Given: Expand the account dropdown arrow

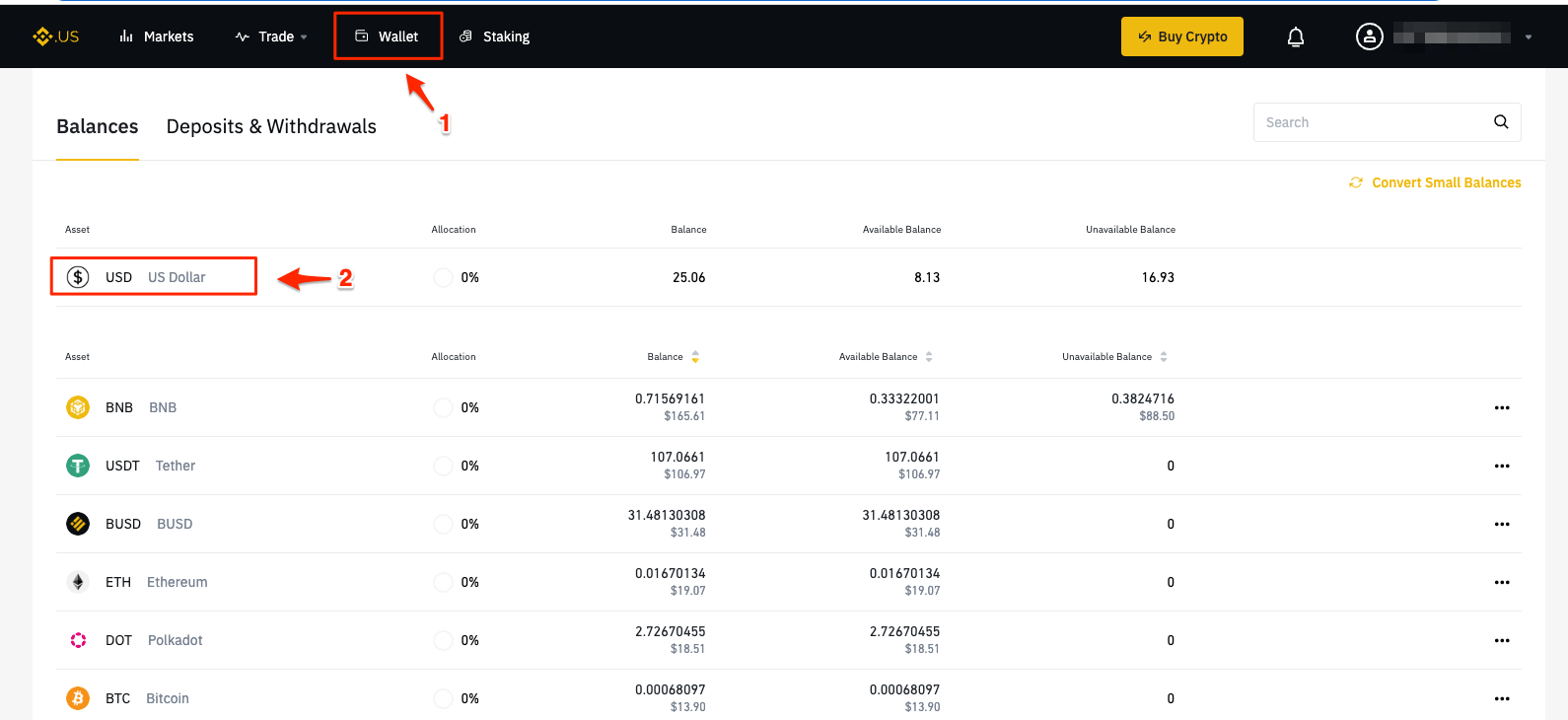Looking at the screenshot, I should (1528, 37).
